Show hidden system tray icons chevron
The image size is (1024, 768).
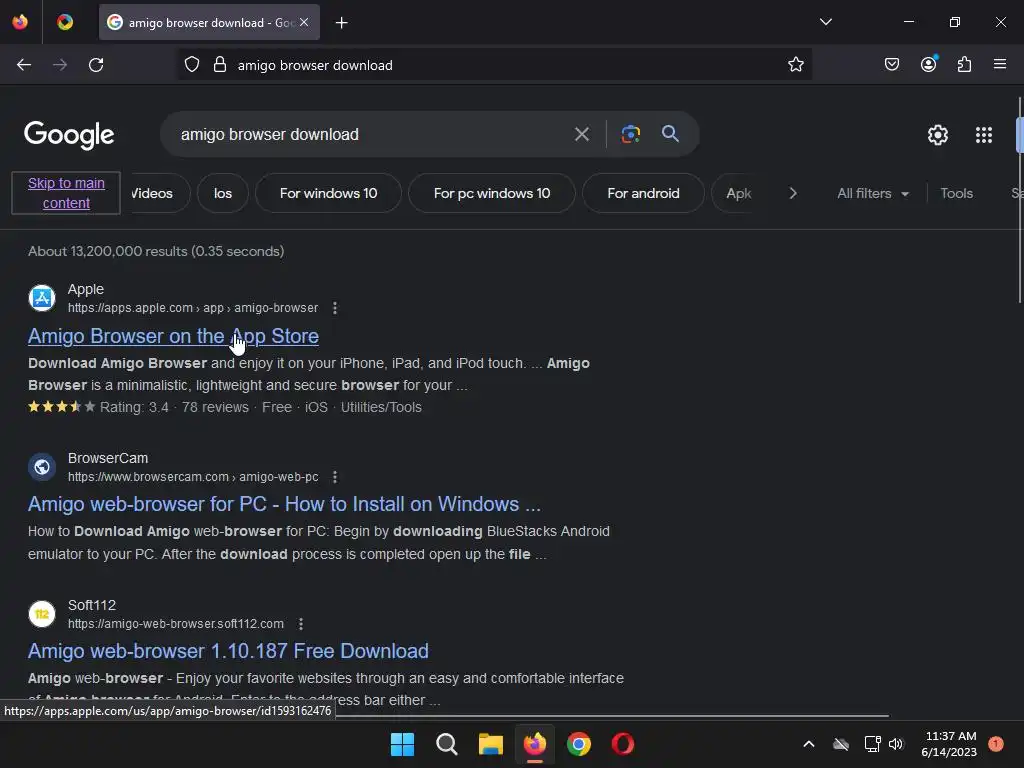pos(808,744)
